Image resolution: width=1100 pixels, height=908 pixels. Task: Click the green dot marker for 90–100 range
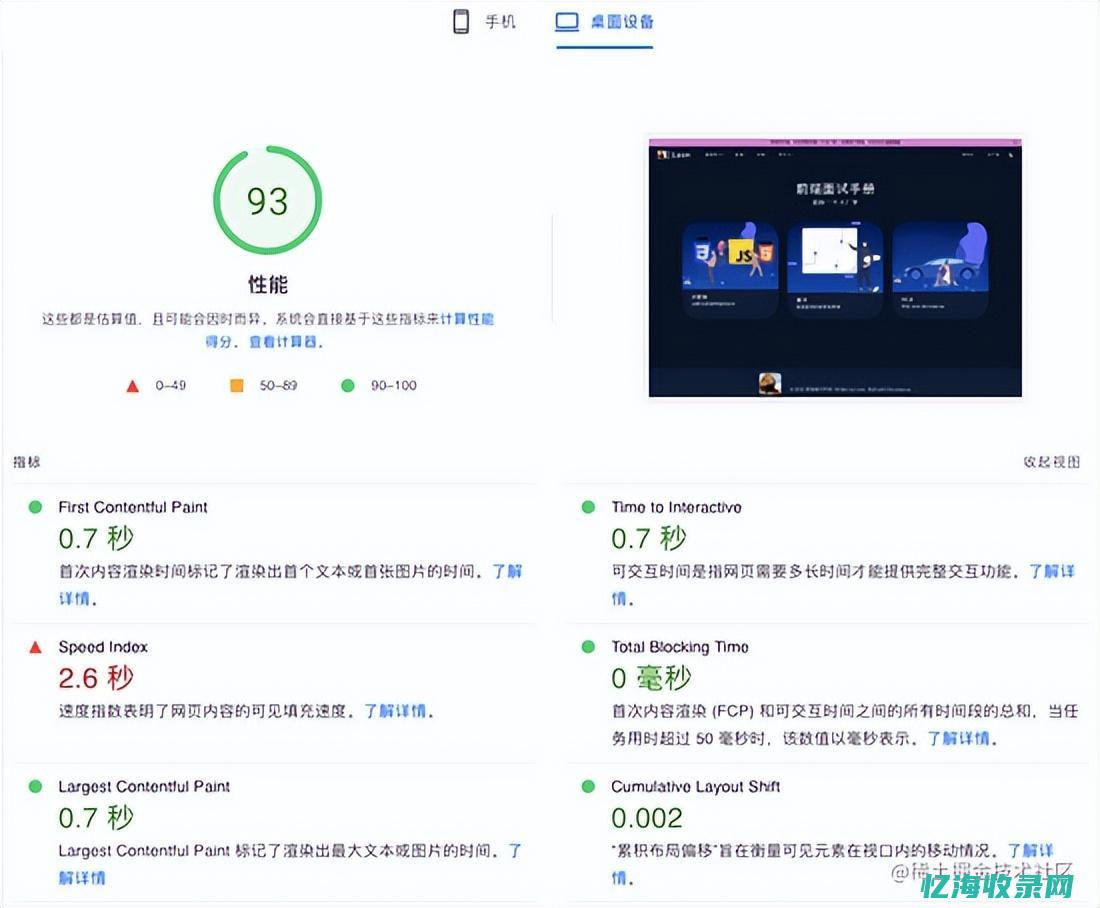(x=348, y=384)
